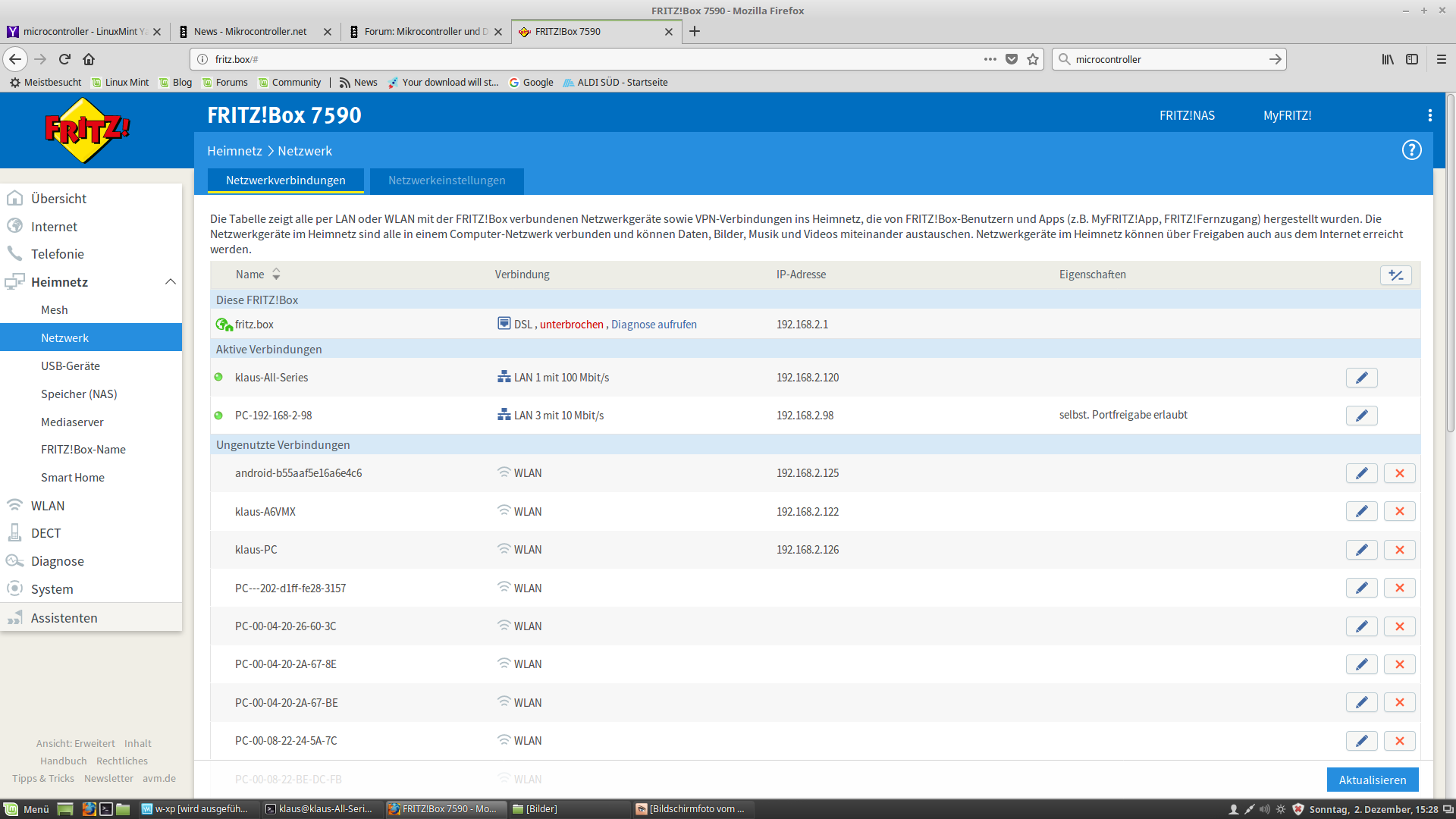Screen dimensions: 1456x819
Task: Sort the table by Name column
Action: (258, 275)
